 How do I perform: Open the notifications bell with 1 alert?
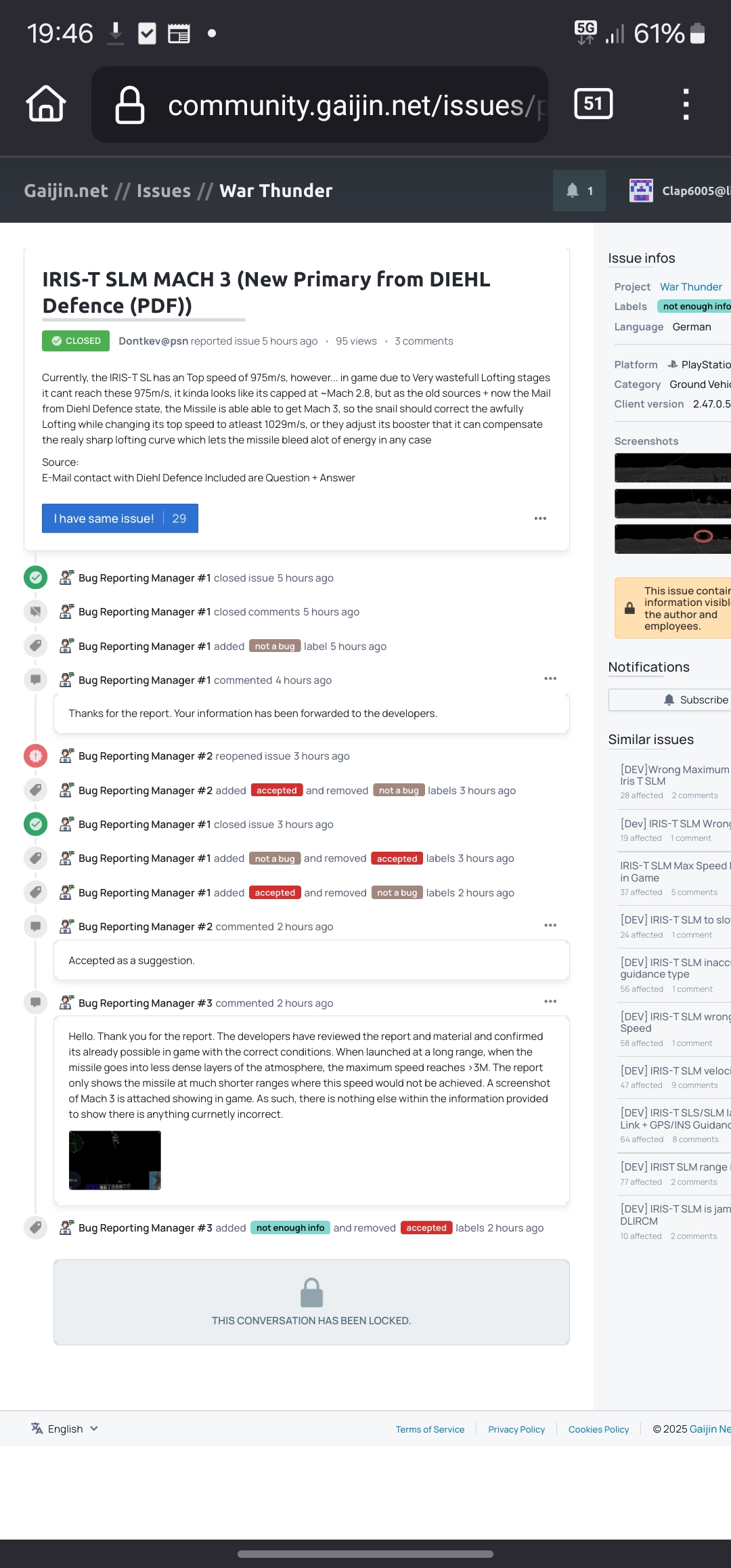click(x=579, y=191)
